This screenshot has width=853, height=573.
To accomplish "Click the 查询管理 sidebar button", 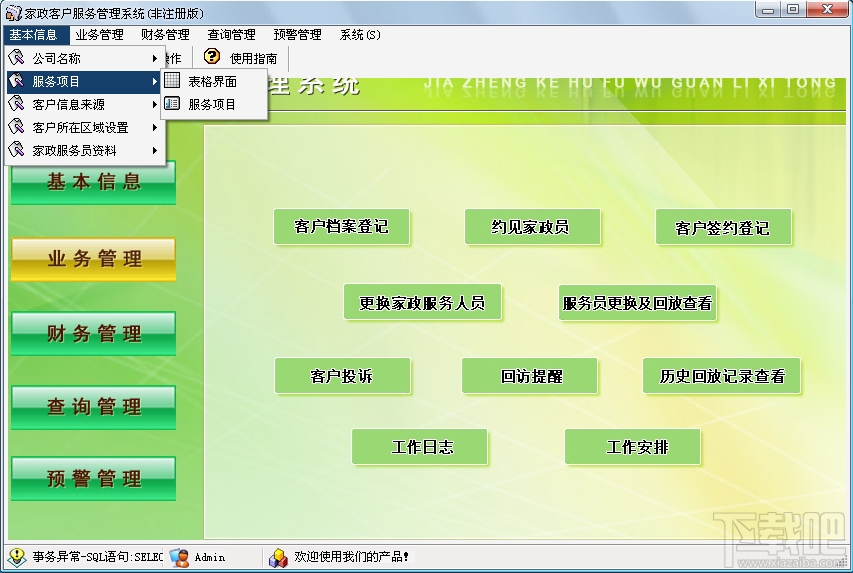I will click(x=94, y=407).
